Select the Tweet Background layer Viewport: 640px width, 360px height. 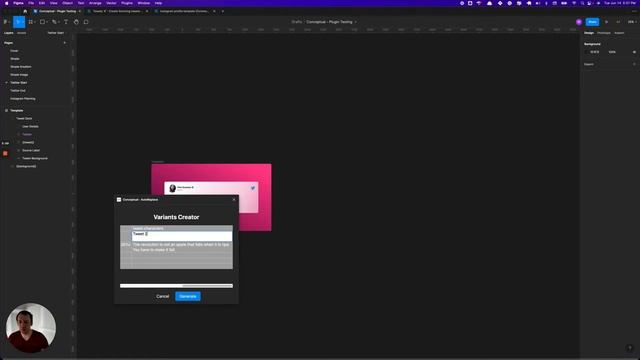pyautogui.click(x=35, y=158)
